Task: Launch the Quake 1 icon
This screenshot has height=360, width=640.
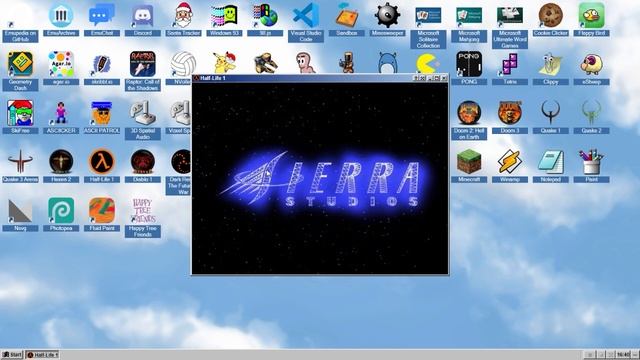Action: 551,116
